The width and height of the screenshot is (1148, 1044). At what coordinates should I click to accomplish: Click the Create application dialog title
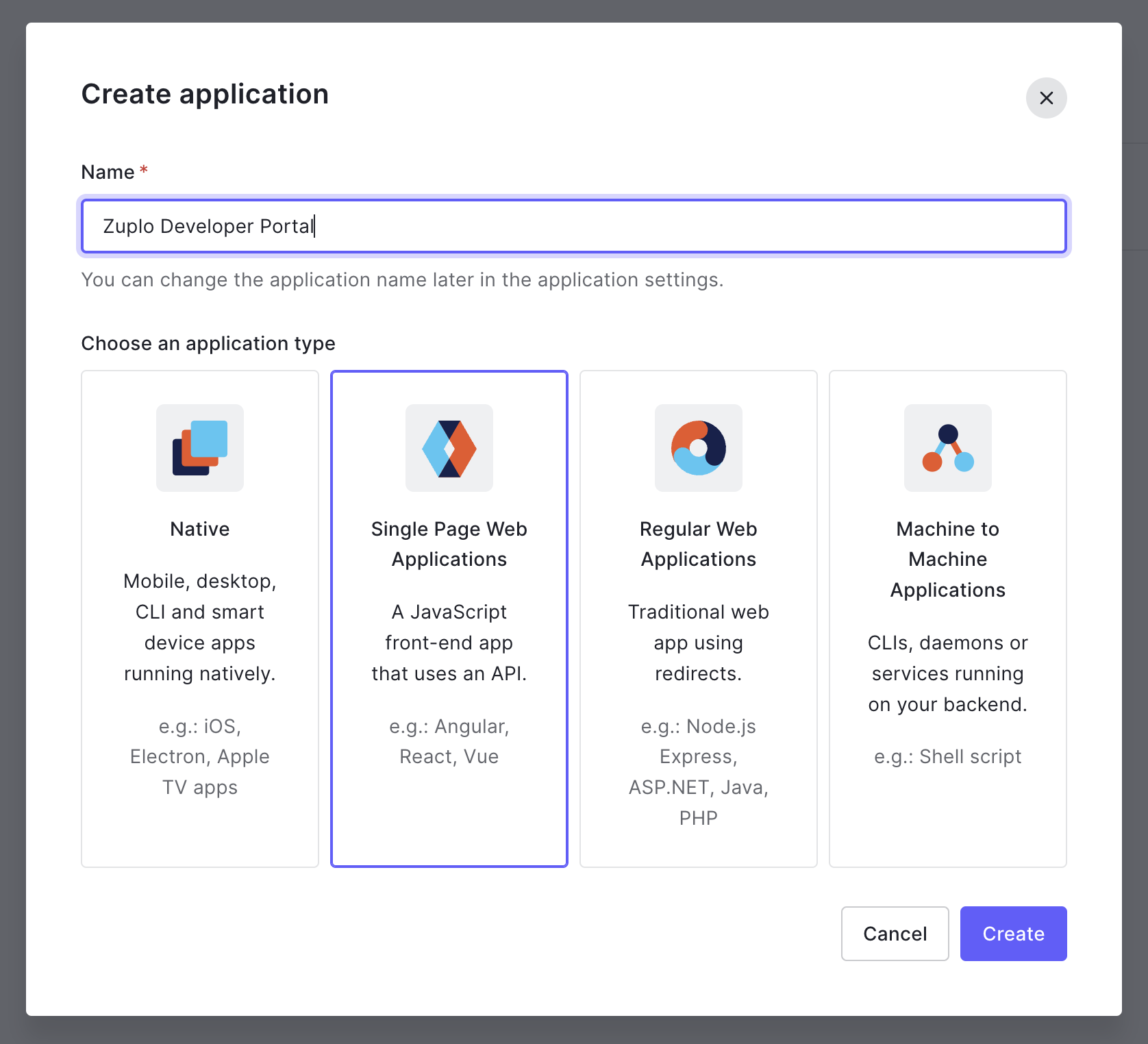205,94
